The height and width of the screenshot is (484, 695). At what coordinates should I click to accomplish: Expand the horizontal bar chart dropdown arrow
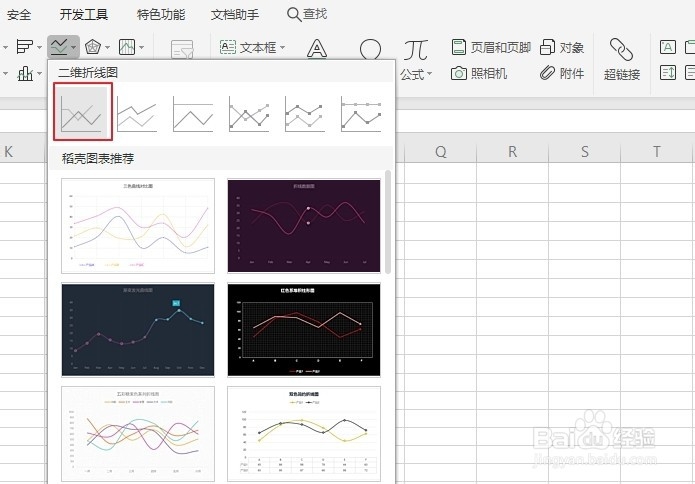39,47
